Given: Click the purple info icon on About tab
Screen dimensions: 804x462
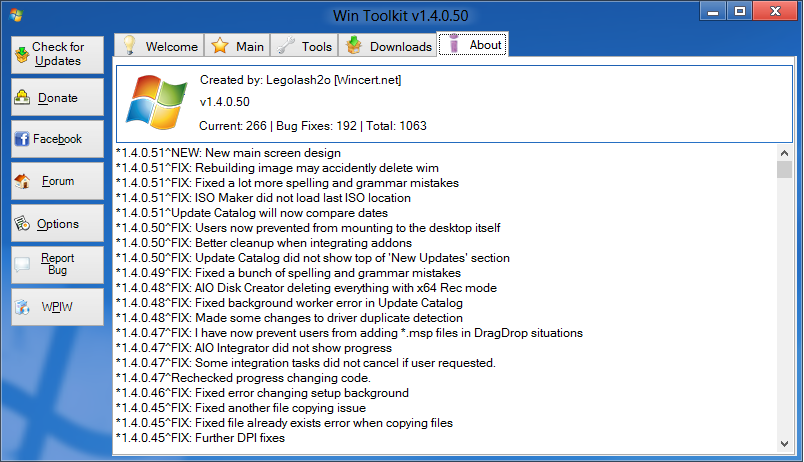Looking at the screenshot, I should pos(454,44).
